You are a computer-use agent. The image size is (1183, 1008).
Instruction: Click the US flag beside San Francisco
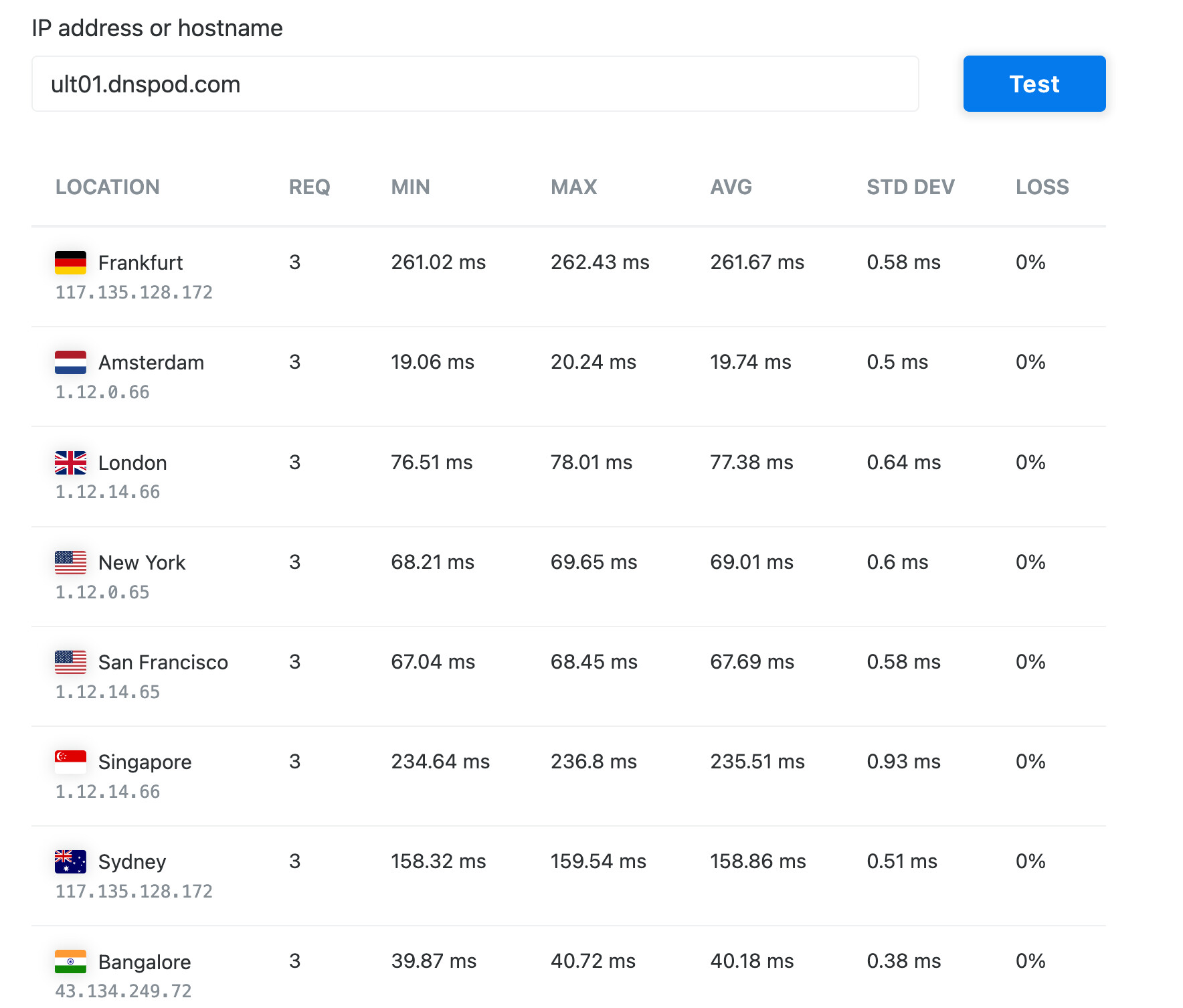[x=70, y=662]
